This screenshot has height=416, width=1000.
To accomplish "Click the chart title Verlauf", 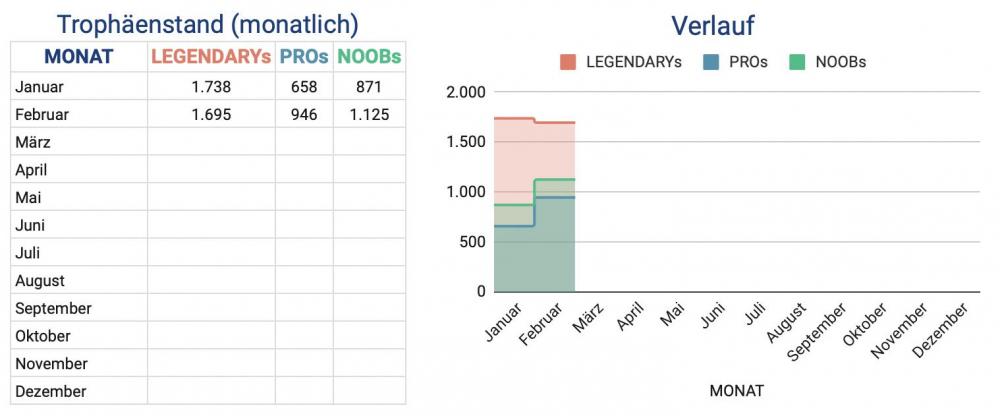I will 711,25.
